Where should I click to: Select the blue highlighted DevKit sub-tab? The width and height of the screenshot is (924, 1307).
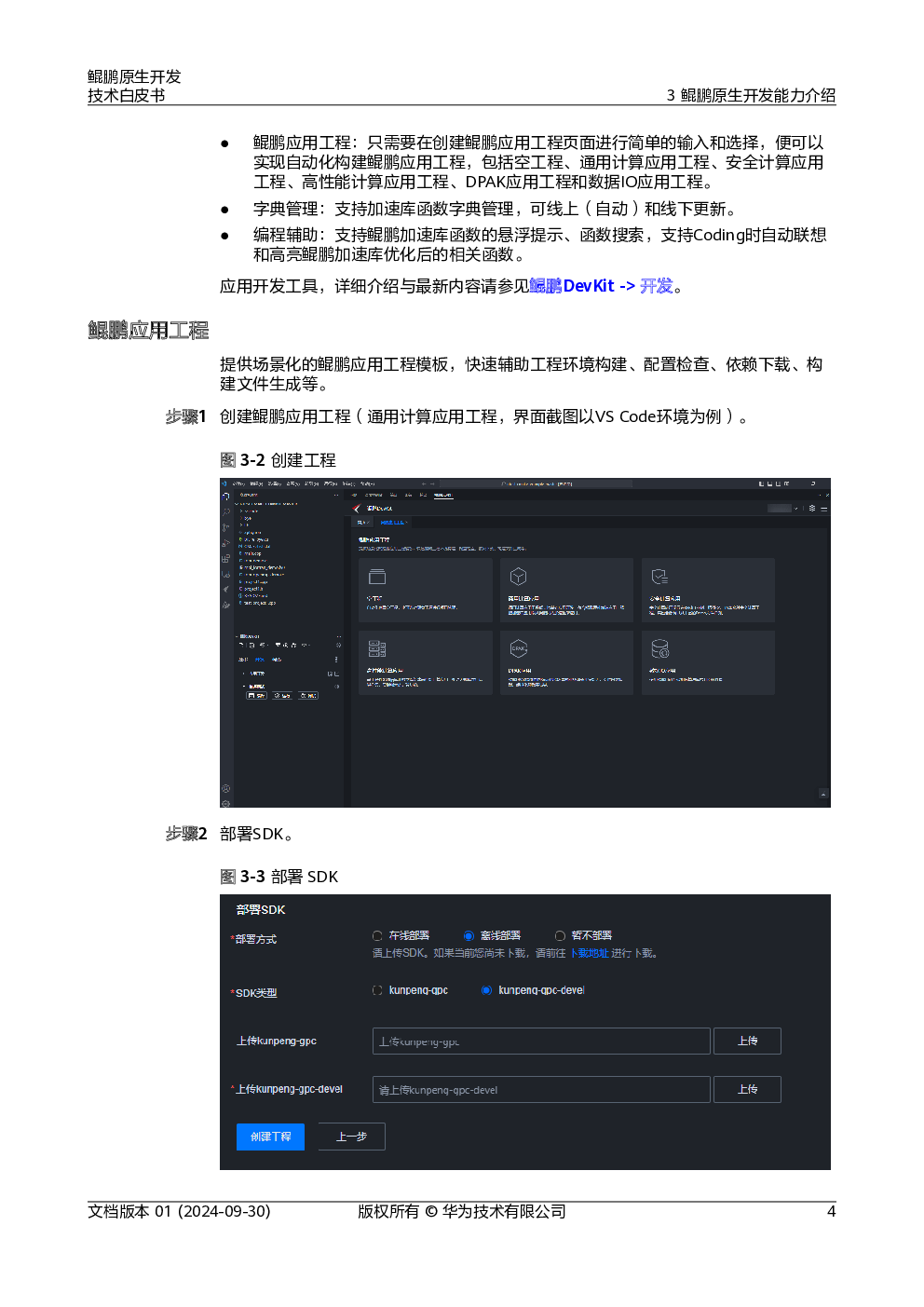394,523
